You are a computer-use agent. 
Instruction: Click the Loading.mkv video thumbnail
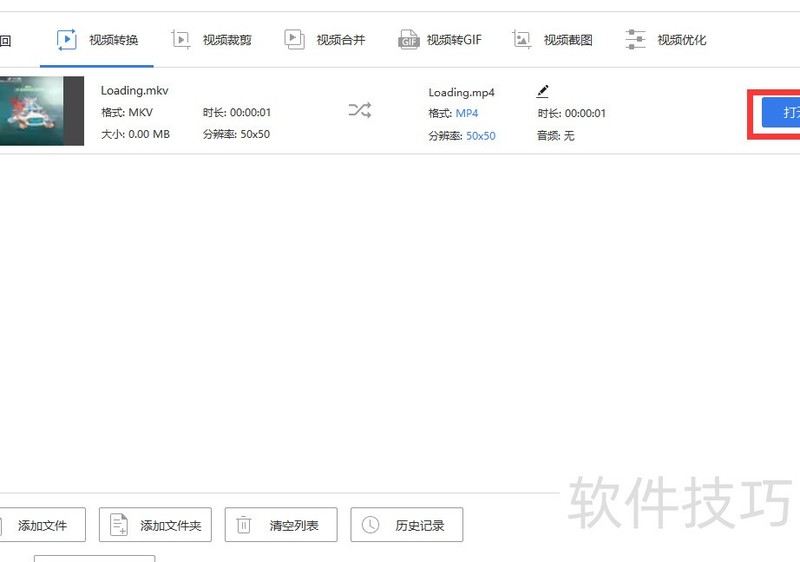coord(38,111)
